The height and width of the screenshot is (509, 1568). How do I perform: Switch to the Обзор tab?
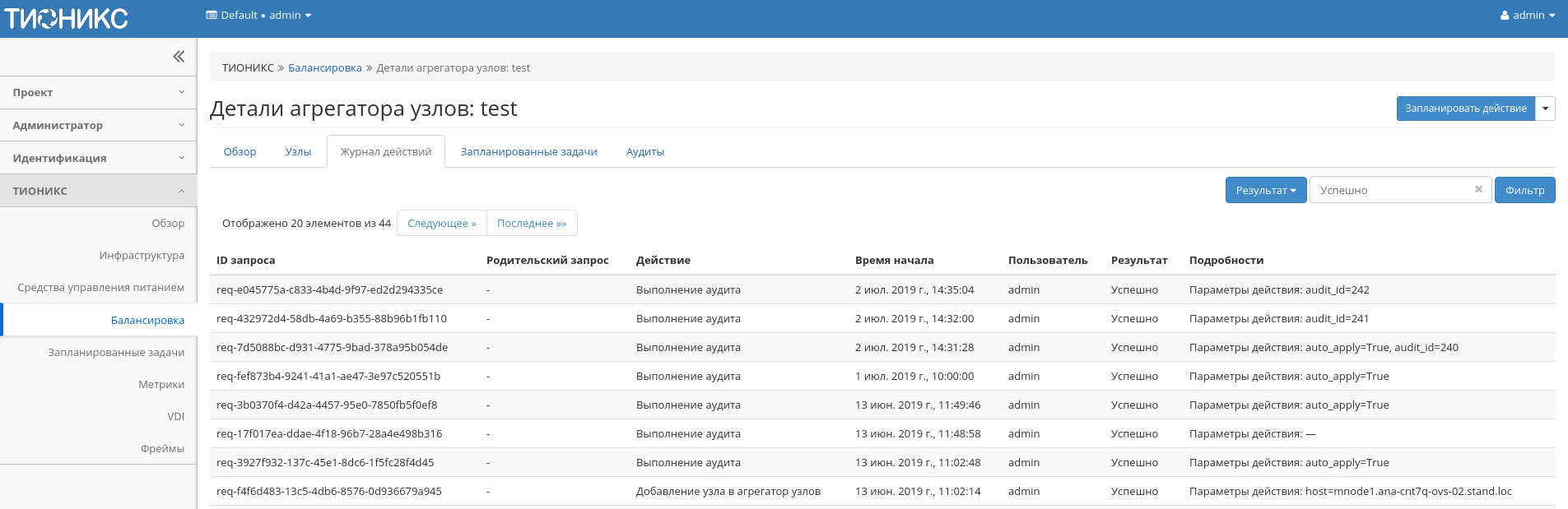pyautogui.click(x=240, y=152)
